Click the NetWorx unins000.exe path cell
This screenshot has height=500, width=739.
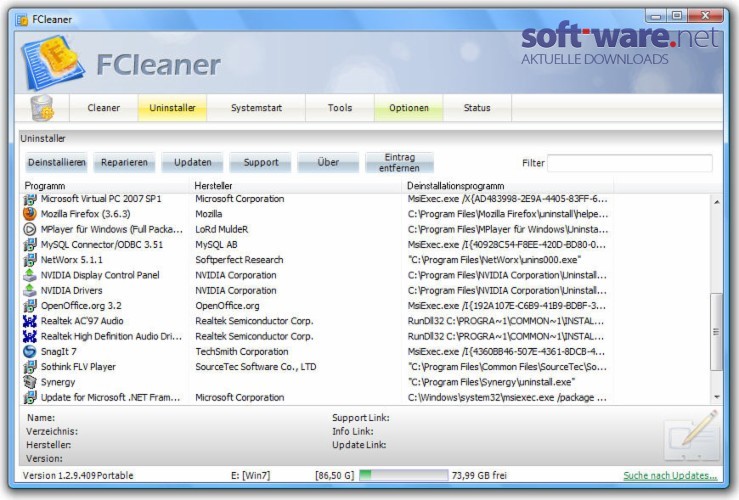click(494, 260)
